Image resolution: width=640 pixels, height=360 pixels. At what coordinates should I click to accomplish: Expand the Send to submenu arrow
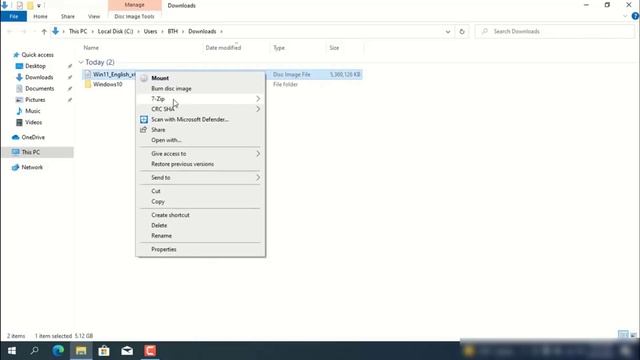(x=258, y=178)
